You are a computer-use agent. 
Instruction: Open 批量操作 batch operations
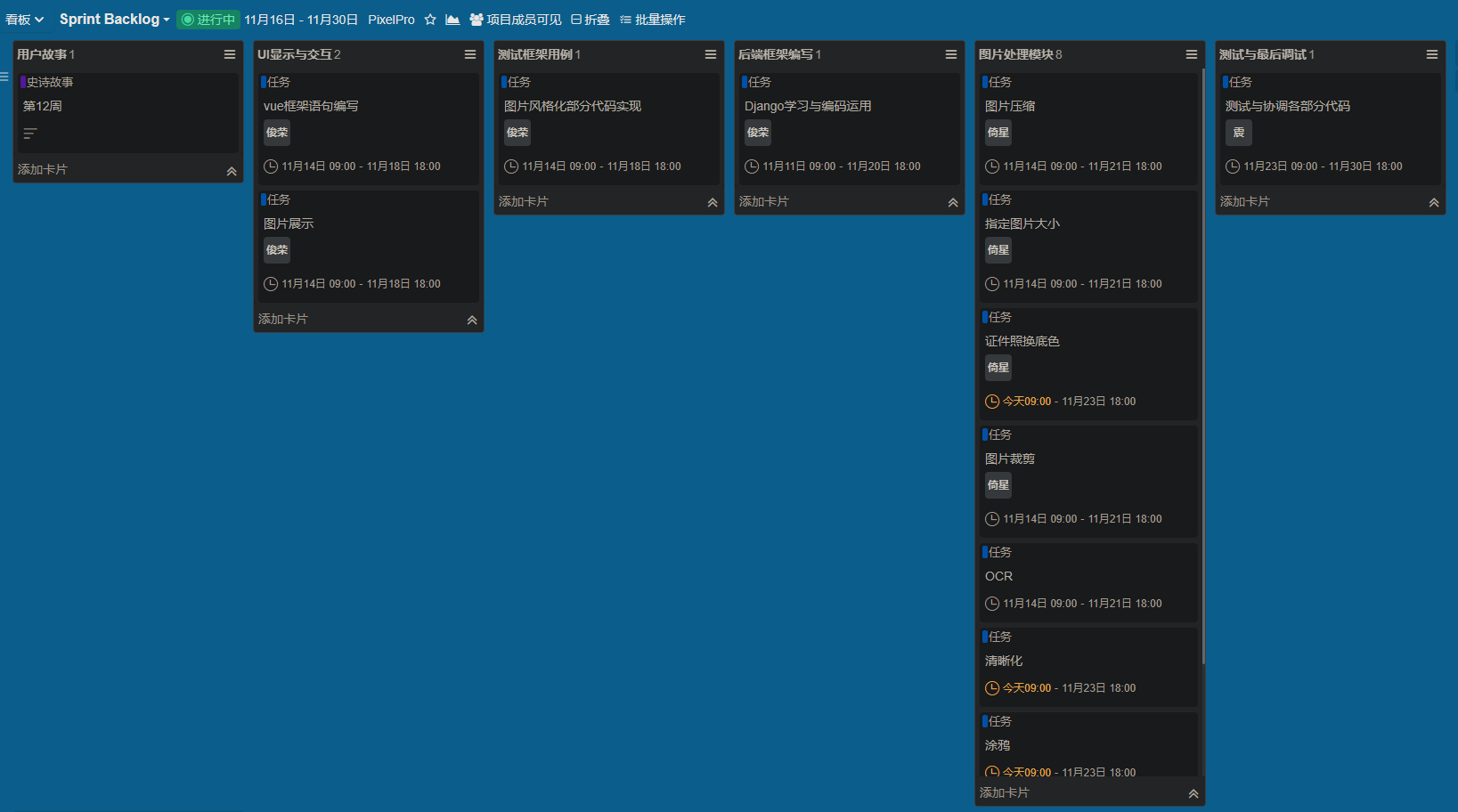tap(652, 20)
